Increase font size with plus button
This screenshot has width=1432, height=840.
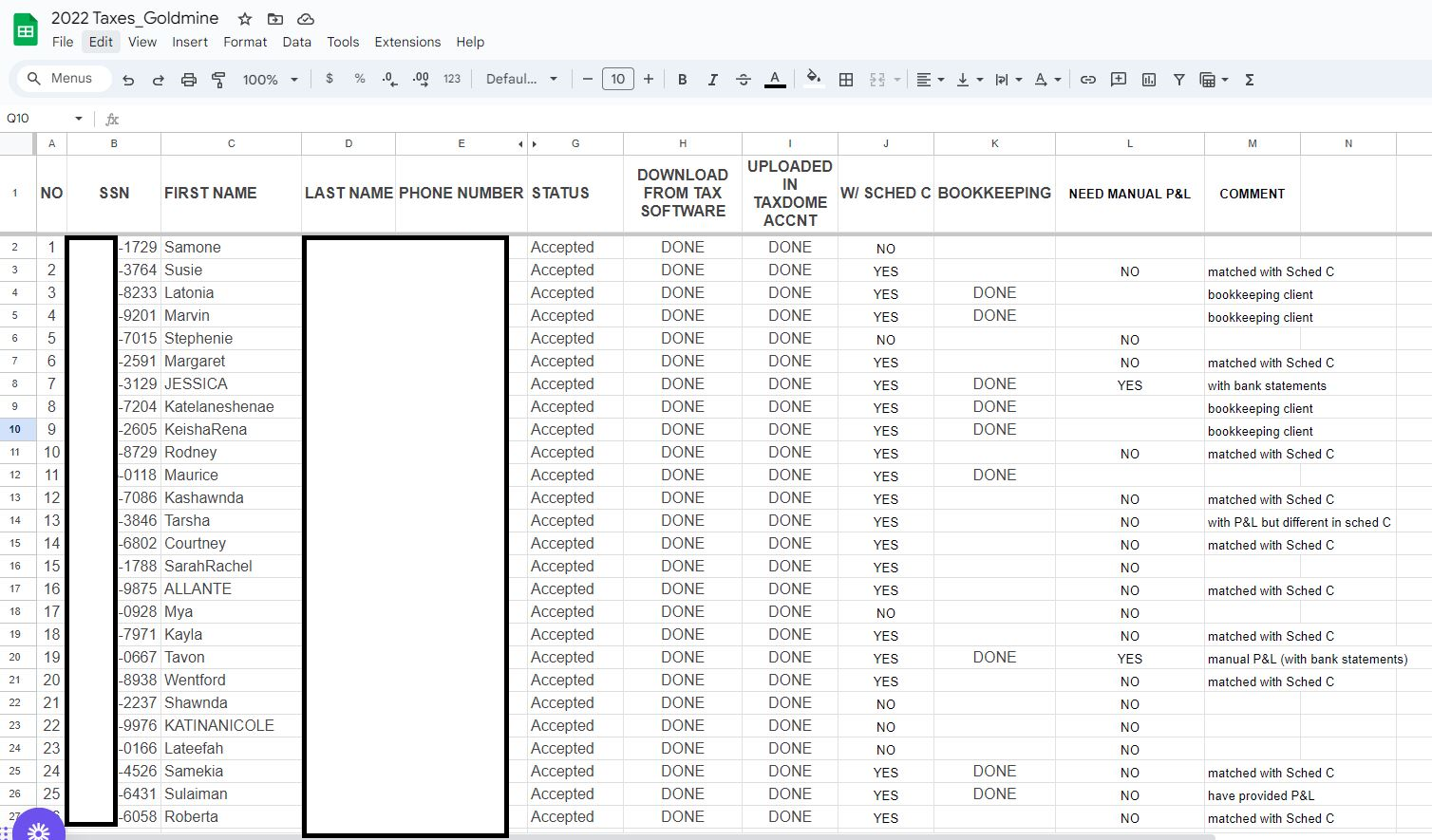[x=649, y=80]
